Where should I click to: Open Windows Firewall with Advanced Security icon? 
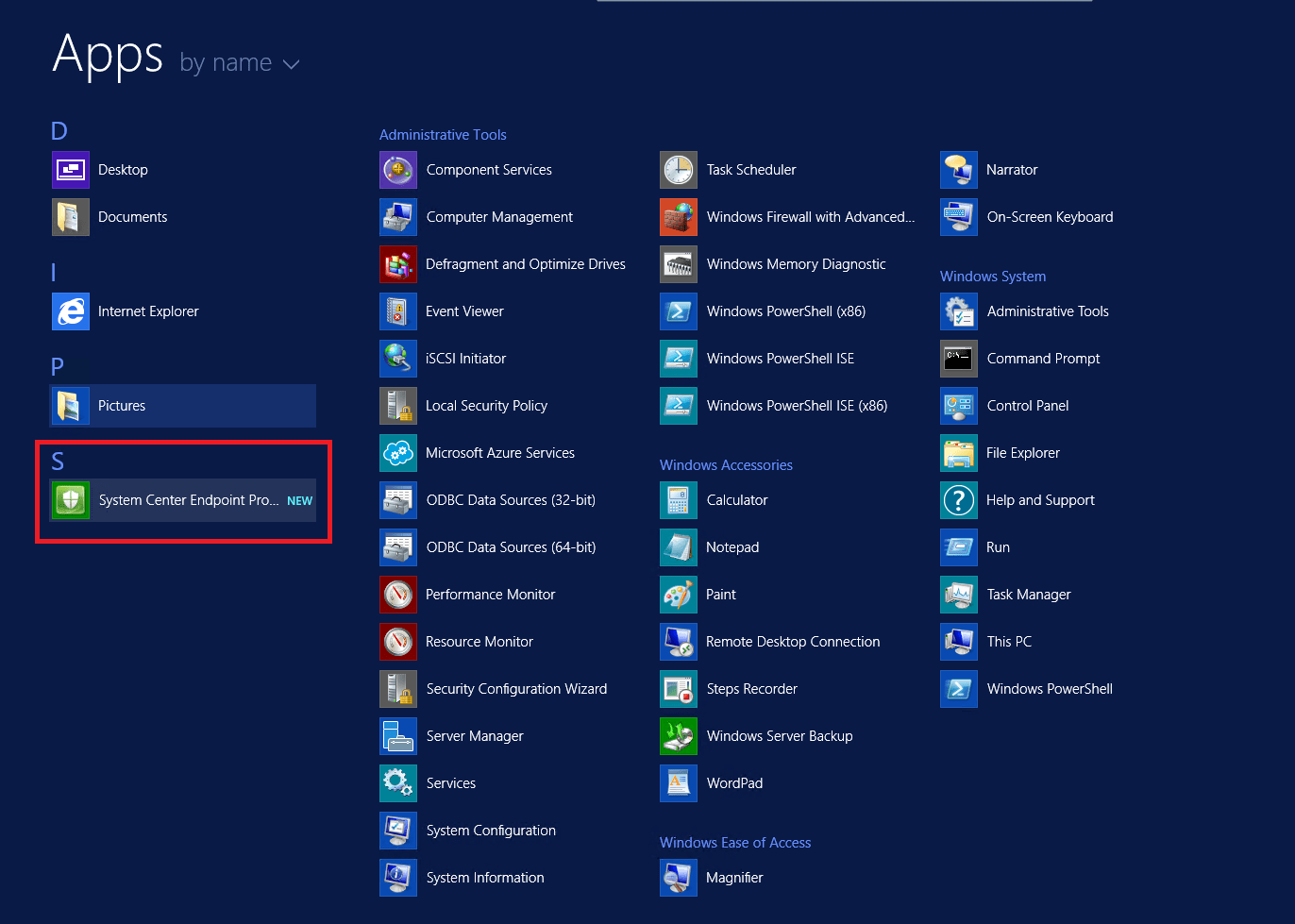point(679,217)
